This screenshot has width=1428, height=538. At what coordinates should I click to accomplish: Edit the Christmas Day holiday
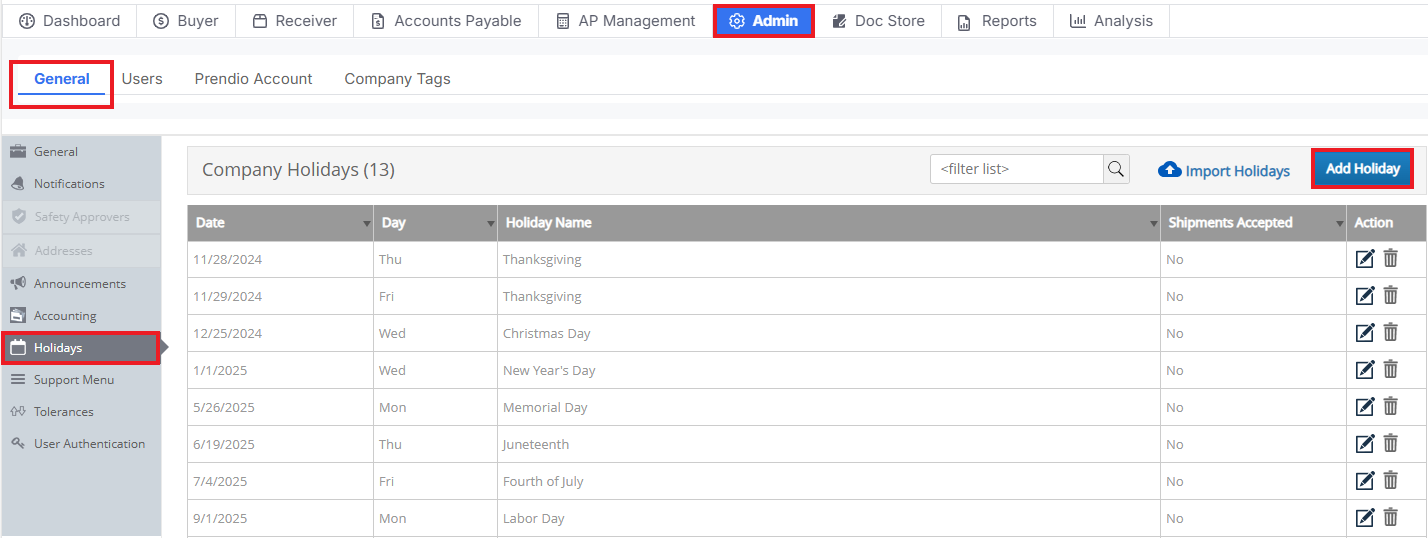(1365, 333)
